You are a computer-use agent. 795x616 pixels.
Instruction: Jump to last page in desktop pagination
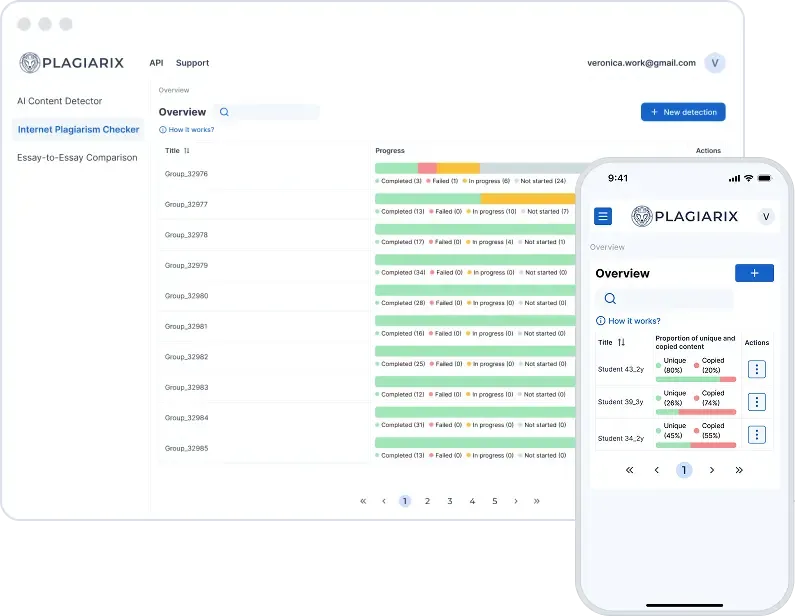pyautogui.click(x=536, y=501)
